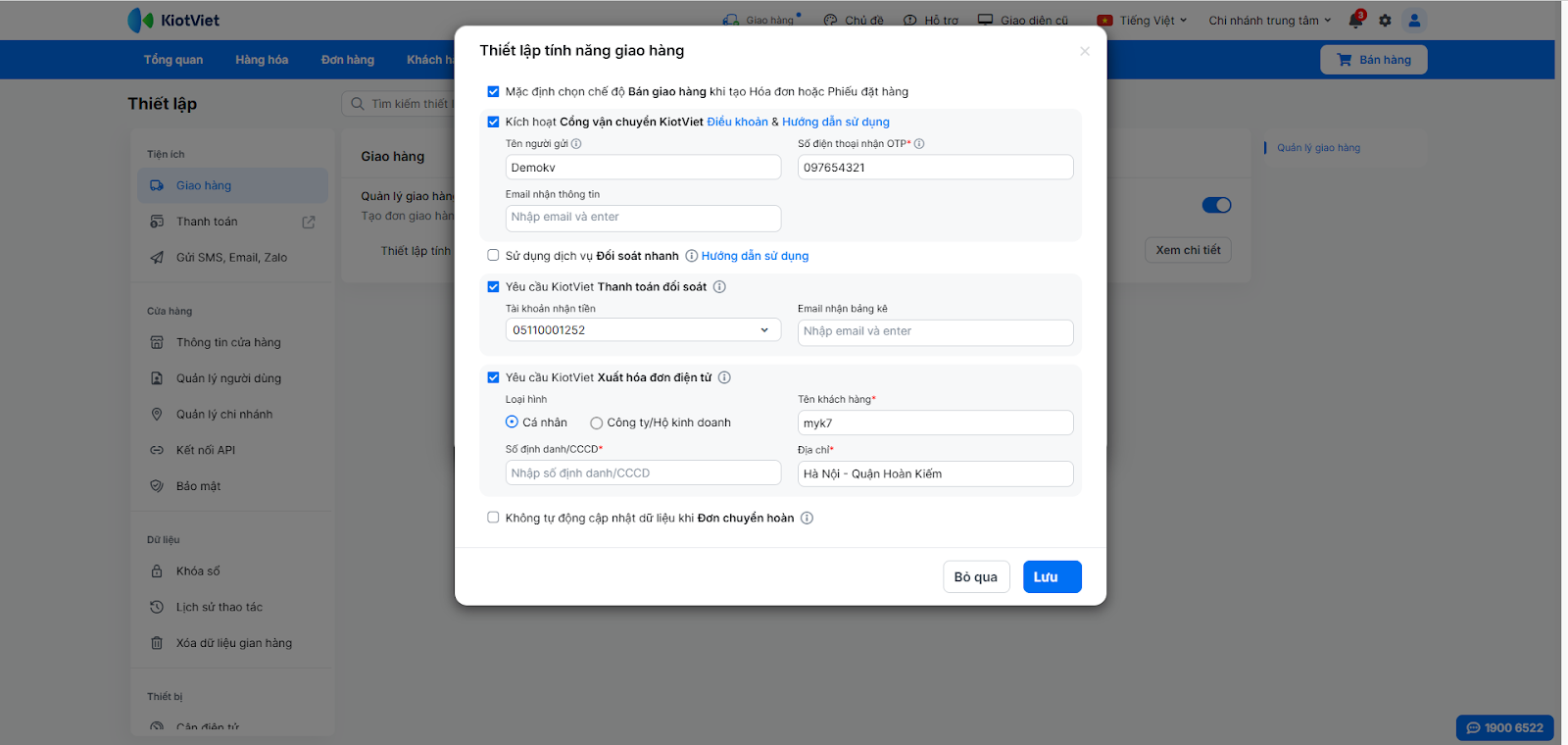Click the shield icon for Bảo mật

pos(157,486)
